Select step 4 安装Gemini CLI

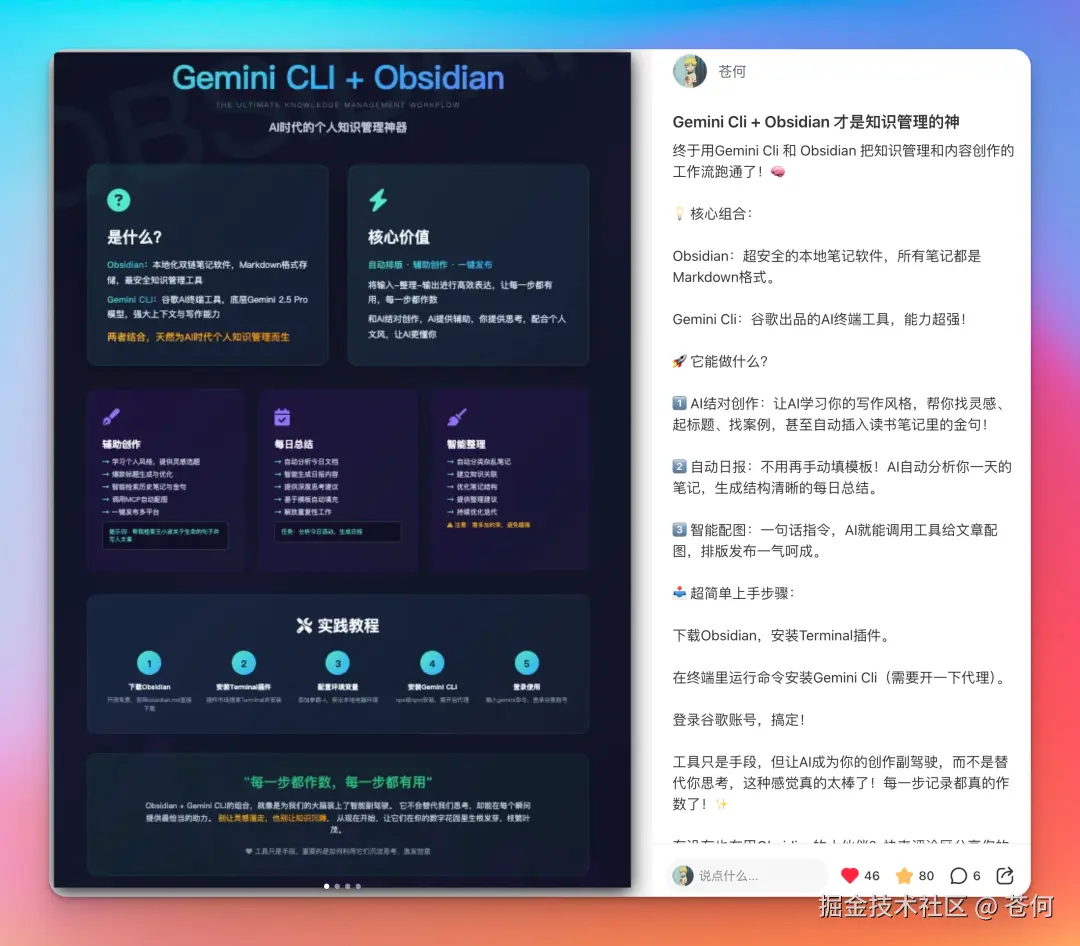pyautogui.click(x=431, y=662)
